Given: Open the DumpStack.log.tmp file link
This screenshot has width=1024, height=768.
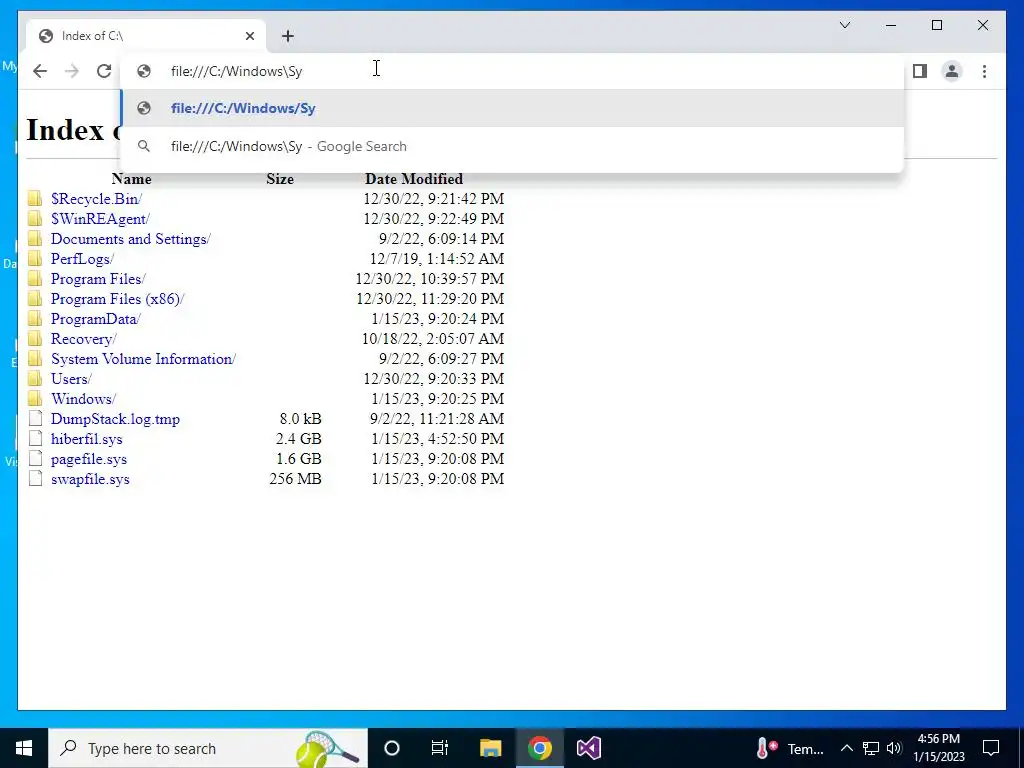Looking at the screenshot, I should (x=115, y=419).
